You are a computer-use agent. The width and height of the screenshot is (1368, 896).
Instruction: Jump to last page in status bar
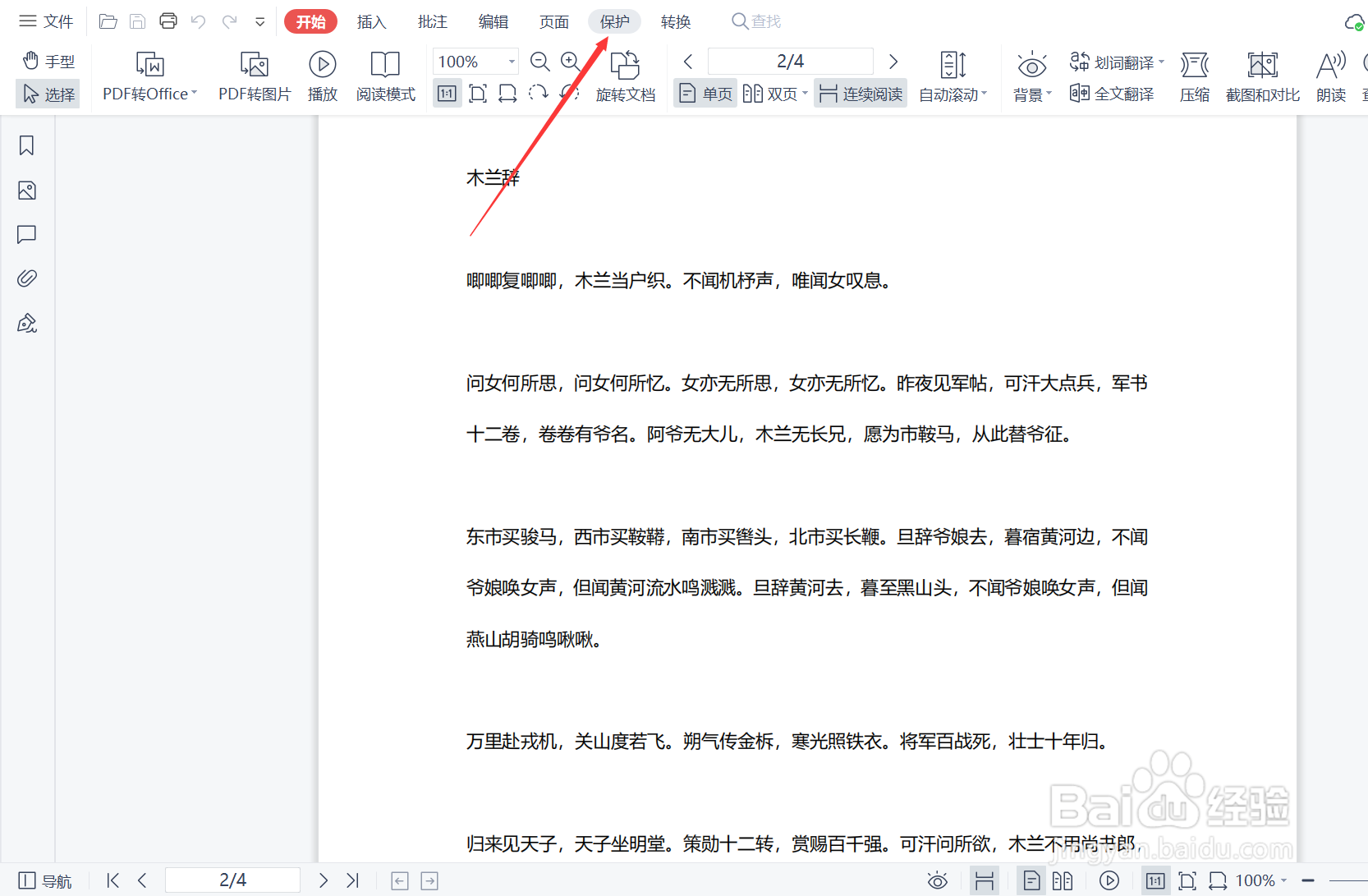pos(352,880)
